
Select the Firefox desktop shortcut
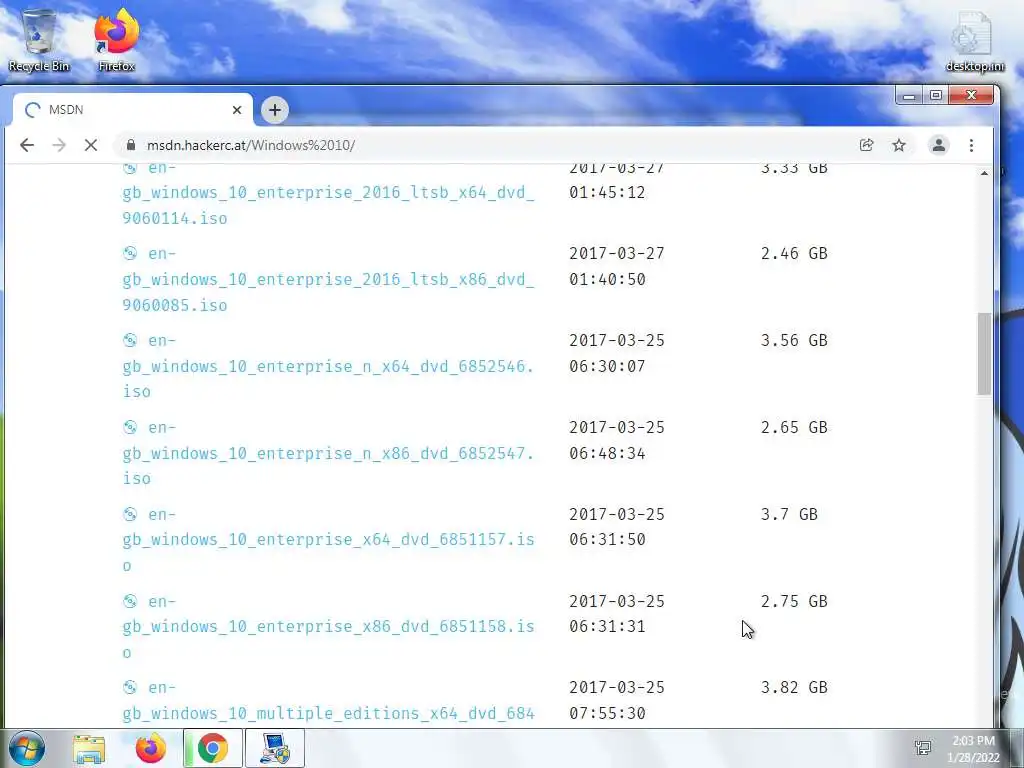pos(117,40)
